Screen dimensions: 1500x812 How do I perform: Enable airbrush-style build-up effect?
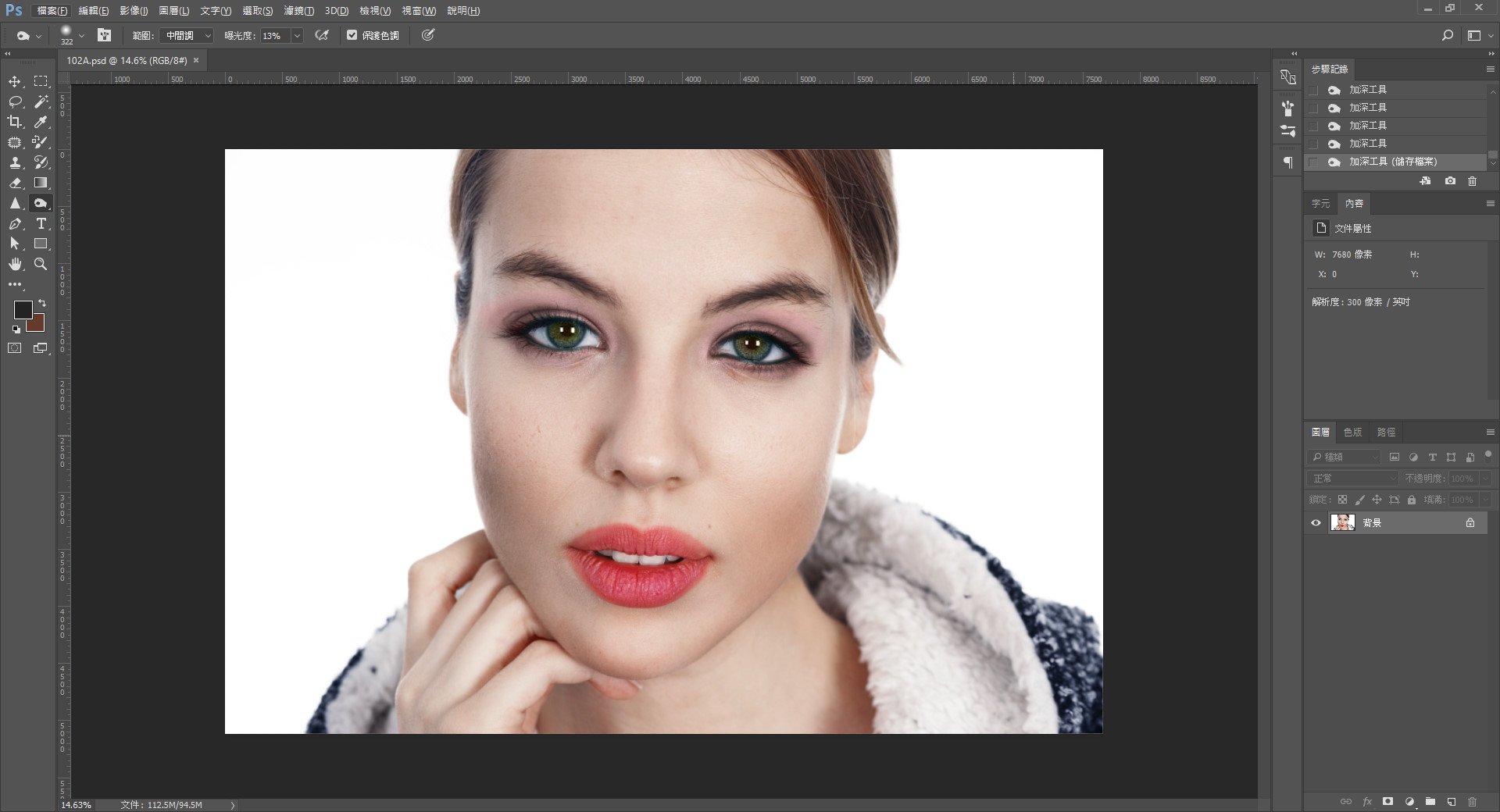click(322, 35)
